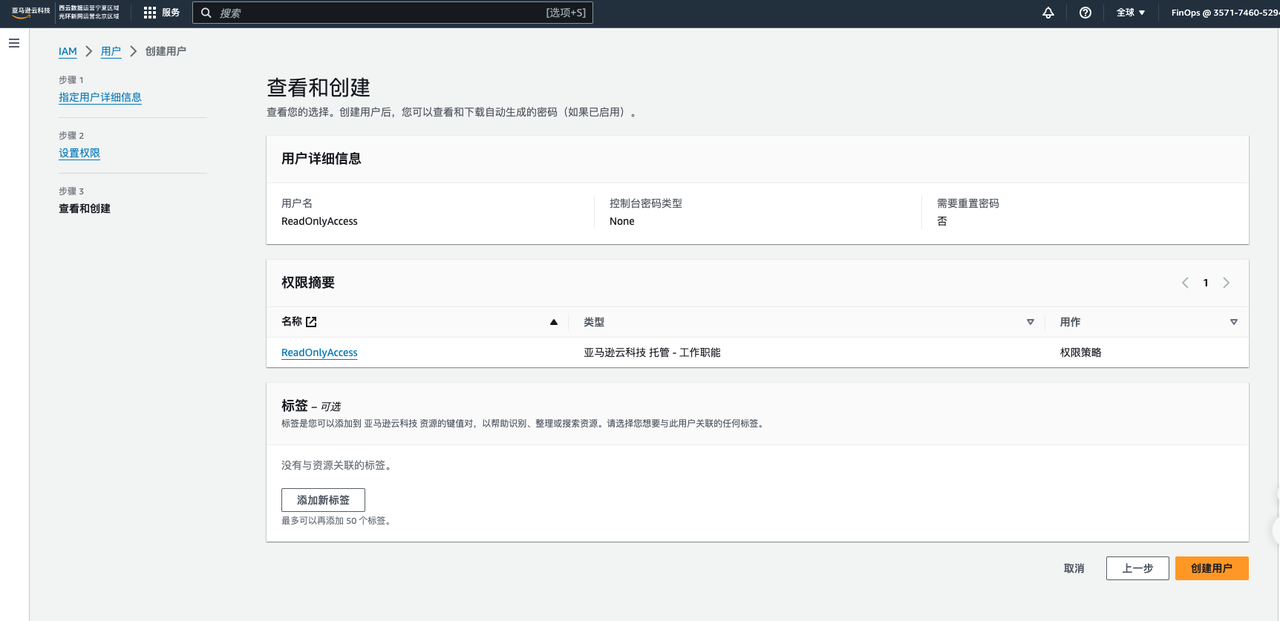Return to step 1 指定用户详细信息
1280x621 pixels.
pyautogui.click(x=100, y=97)
